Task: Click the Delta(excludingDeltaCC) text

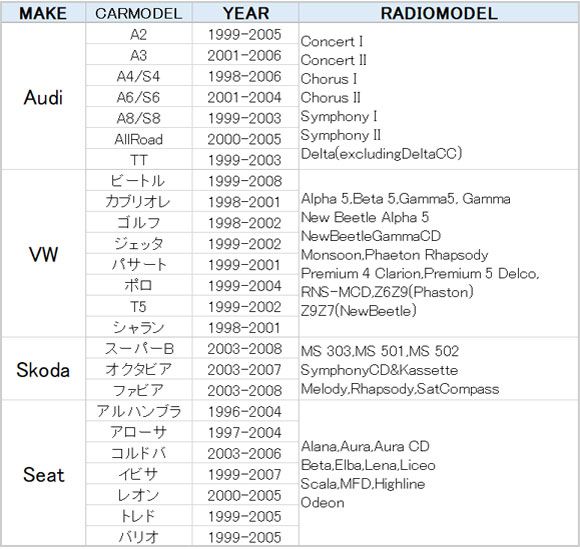Action: point(381,154)
